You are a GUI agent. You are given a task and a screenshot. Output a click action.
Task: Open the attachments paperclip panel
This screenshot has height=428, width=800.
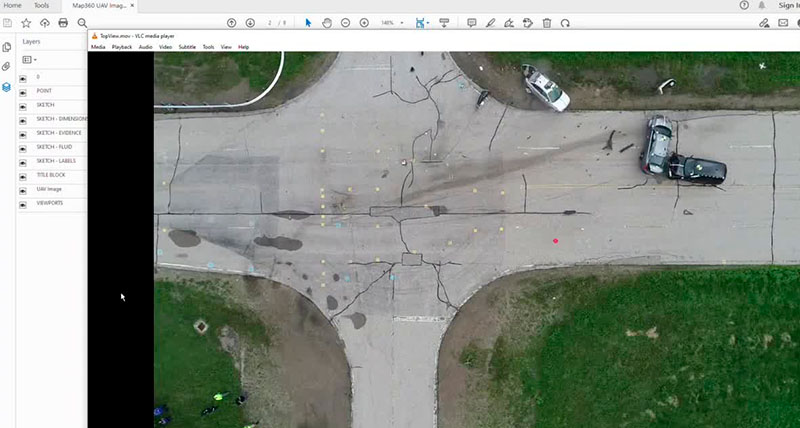(x=6, y=66)
